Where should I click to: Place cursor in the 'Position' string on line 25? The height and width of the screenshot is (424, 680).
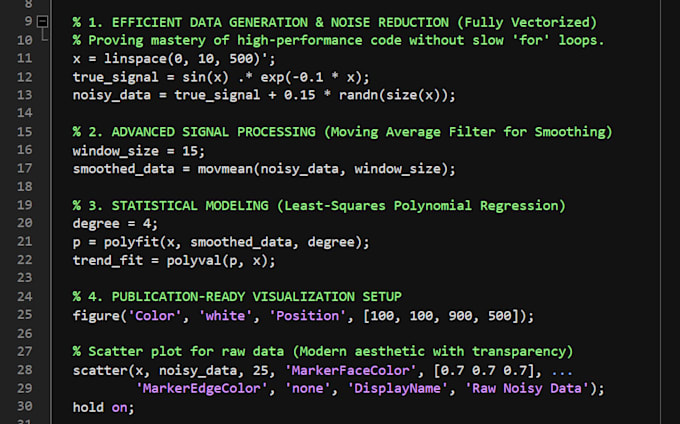pos(307,316)
